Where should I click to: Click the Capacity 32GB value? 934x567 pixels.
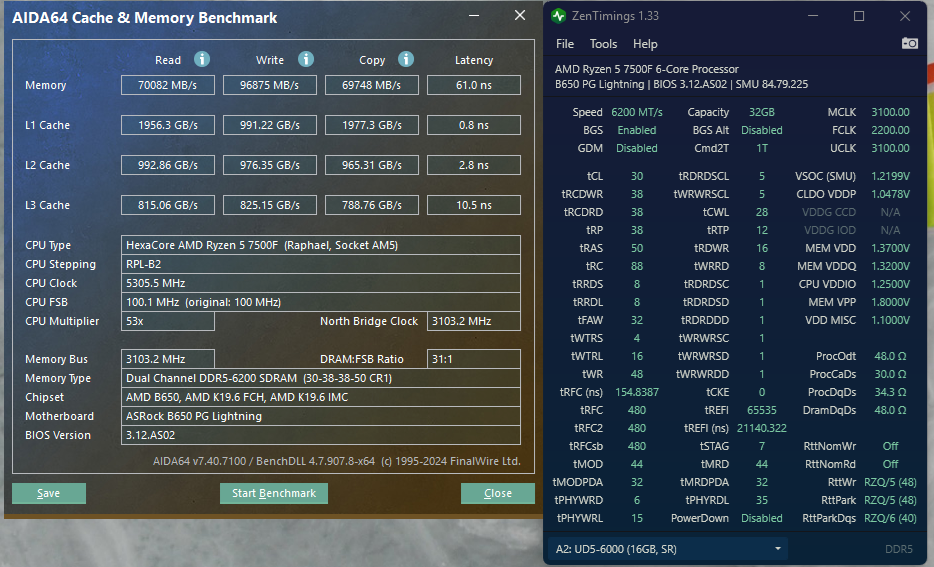[762, 112]
